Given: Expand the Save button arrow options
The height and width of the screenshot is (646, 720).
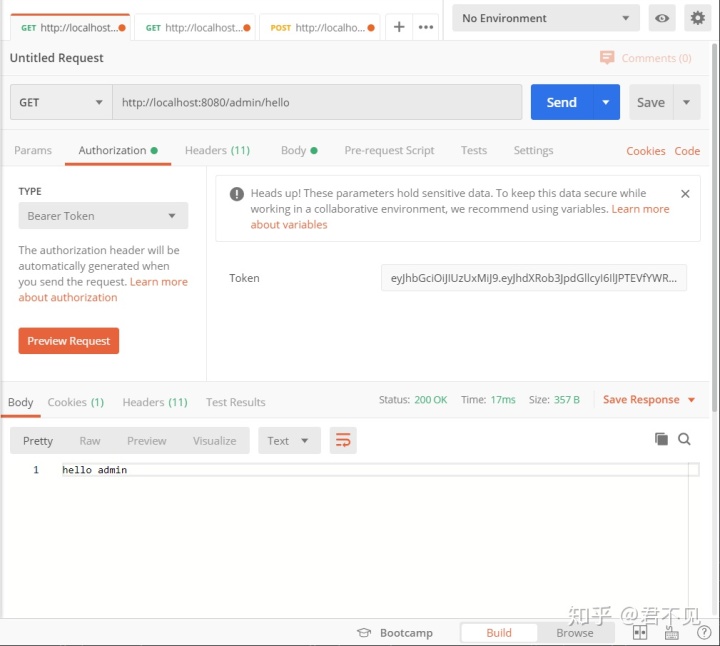Looking at the screenshot, I should coord(686,102).
